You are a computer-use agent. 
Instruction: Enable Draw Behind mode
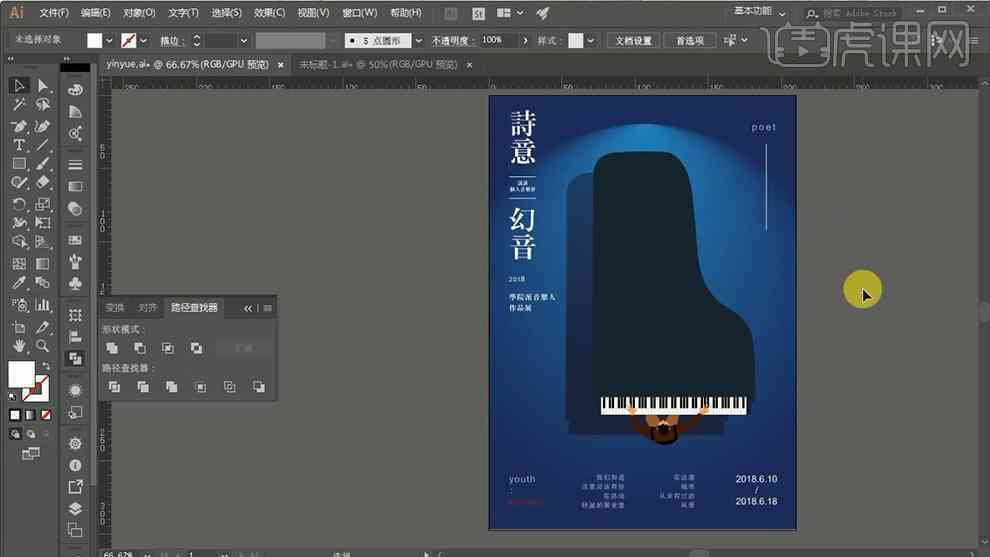pos(30,434)
